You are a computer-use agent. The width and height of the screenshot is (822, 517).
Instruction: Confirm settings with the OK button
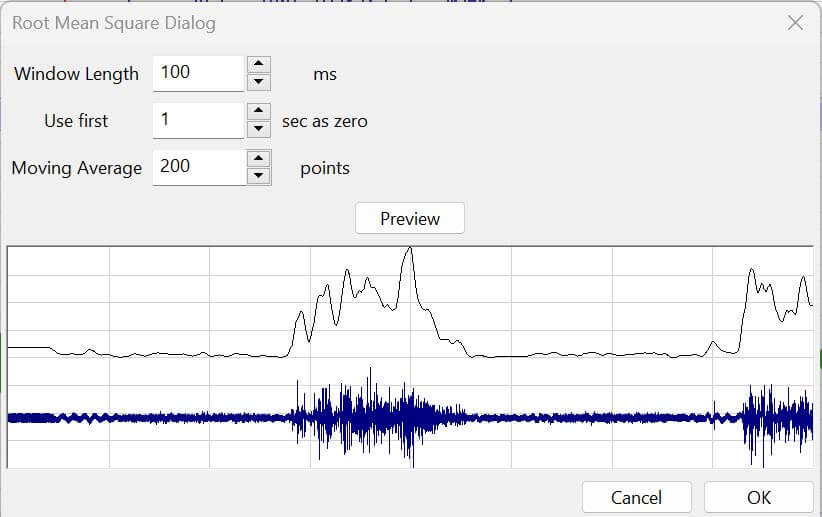758,497
